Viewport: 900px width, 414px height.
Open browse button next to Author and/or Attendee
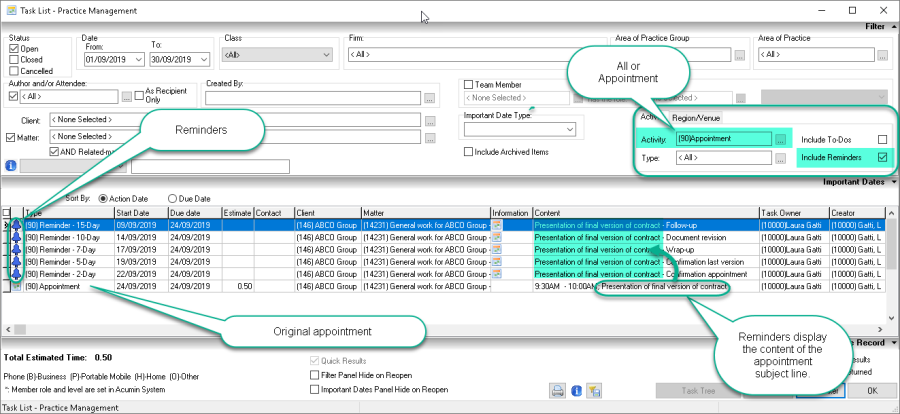(127, 97)
